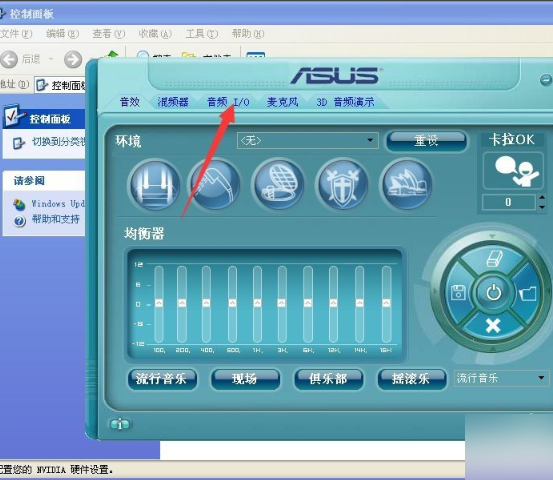Click the Karaoke value field showing 0

[x=509, y=202]
